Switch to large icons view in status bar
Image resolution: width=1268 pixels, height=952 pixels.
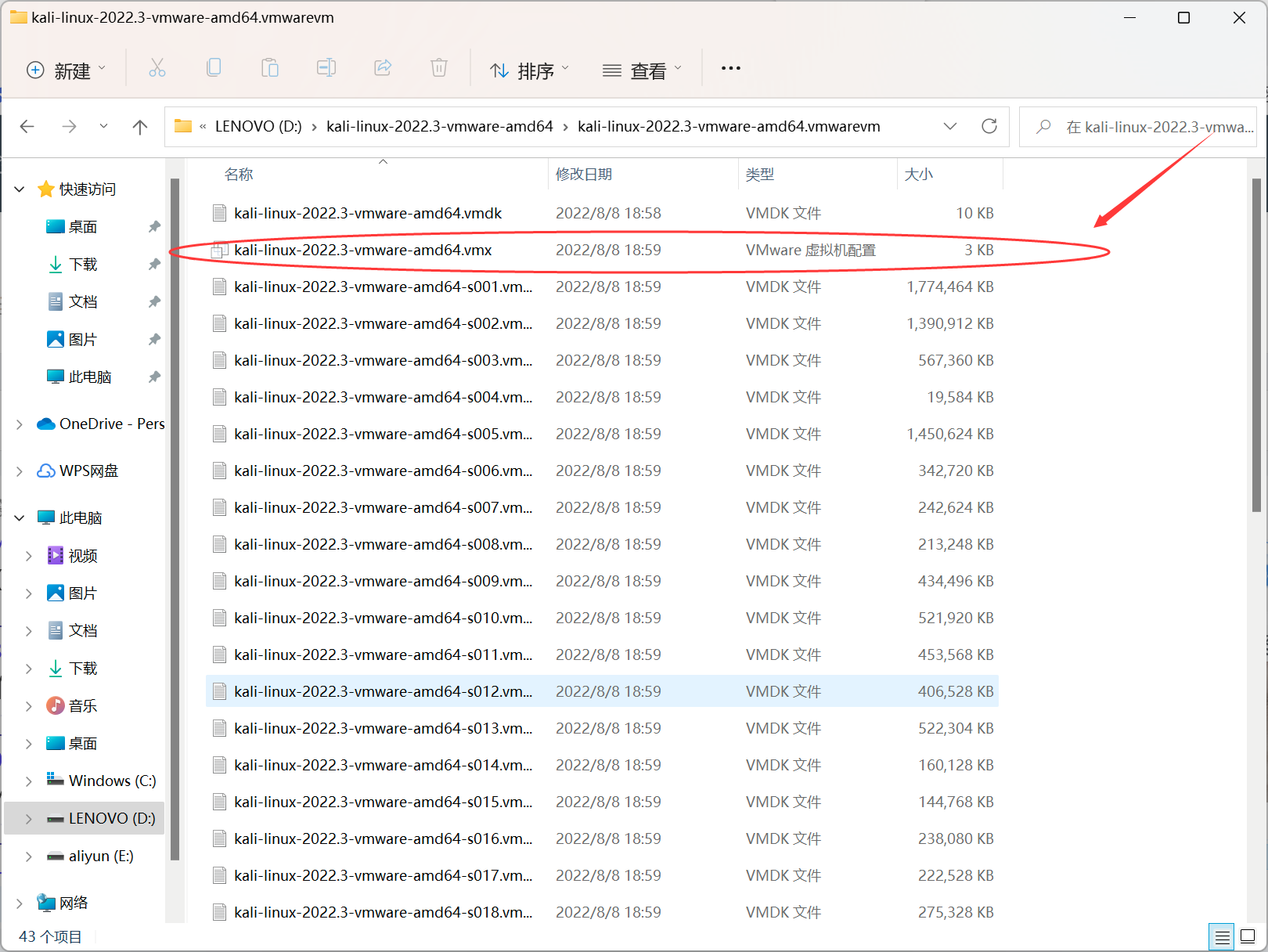pos(1248,936)
